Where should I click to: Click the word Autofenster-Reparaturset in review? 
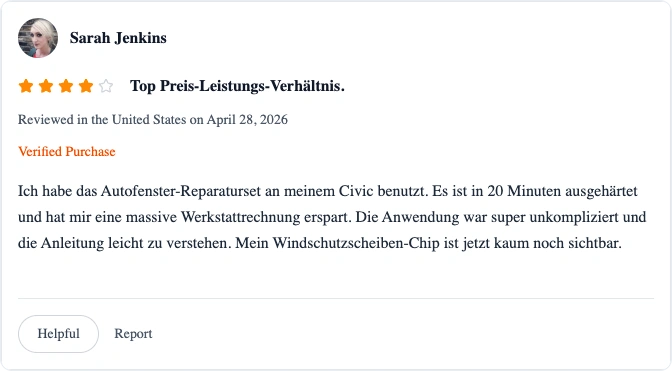181,191
